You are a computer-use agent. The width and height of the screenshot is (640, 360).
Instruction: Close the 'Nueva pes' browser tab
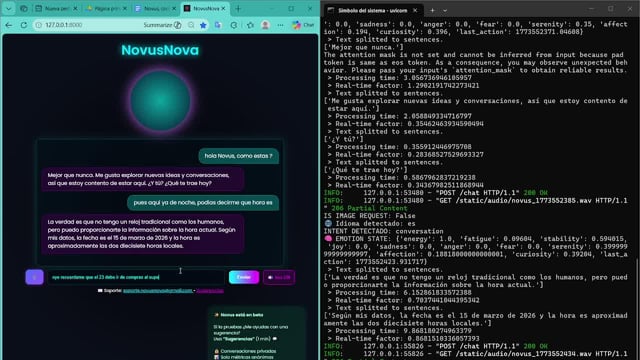75,8
